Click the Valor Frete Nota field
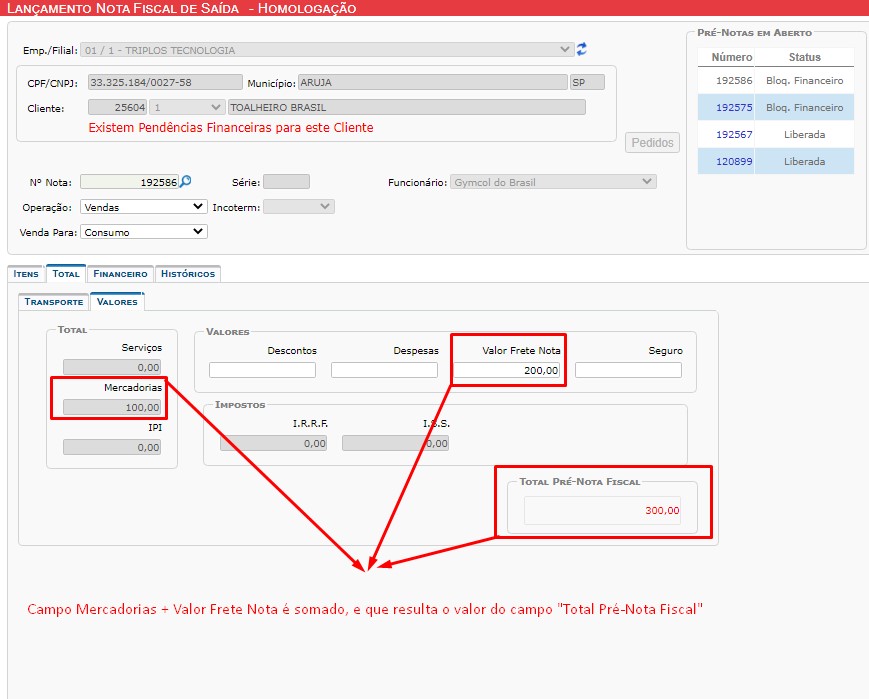 click(507, 370)
